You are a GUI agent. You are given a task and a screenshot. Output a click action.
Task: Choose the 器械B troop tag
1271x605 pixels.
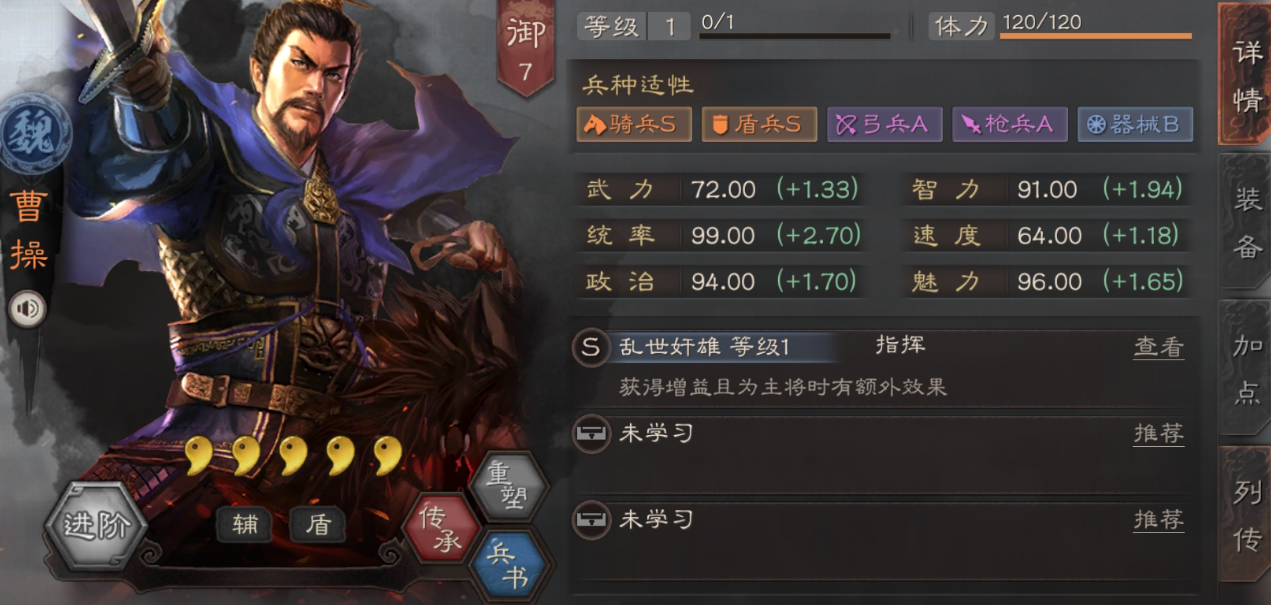pyautogui.click(x=1135, y=124)
